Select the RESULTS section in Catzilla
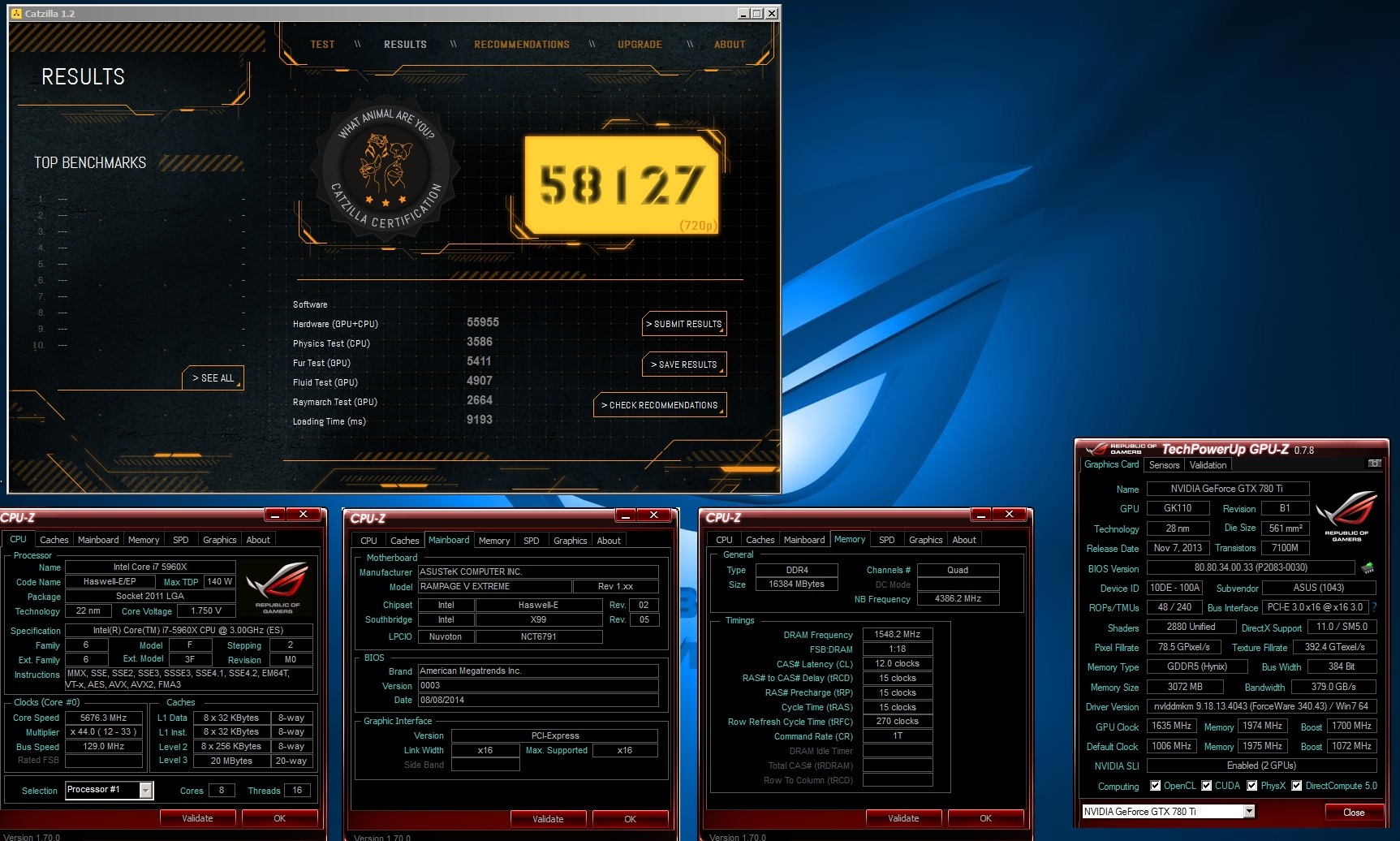Viewport: 1400px width, 841px height. tap(405, 45)
